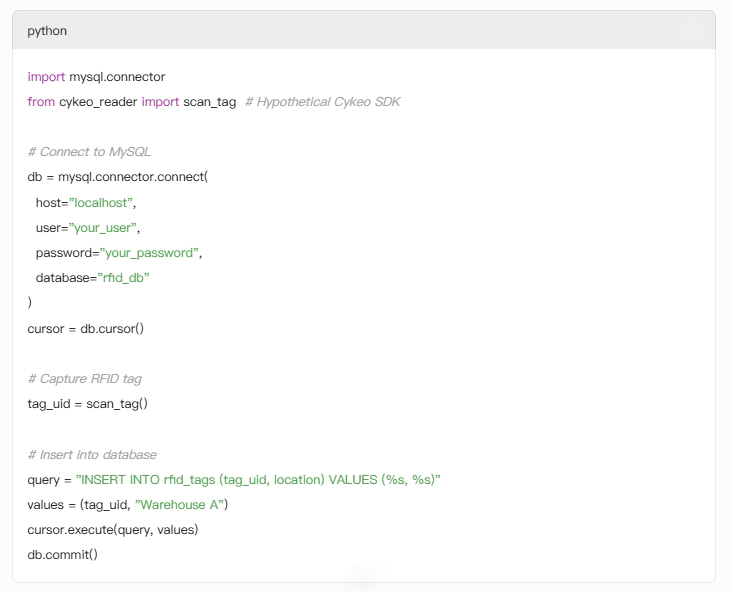The width and height of the screenshot is (730, 592).
Task: Click the "your_user" string value
Action: [103, 228]
